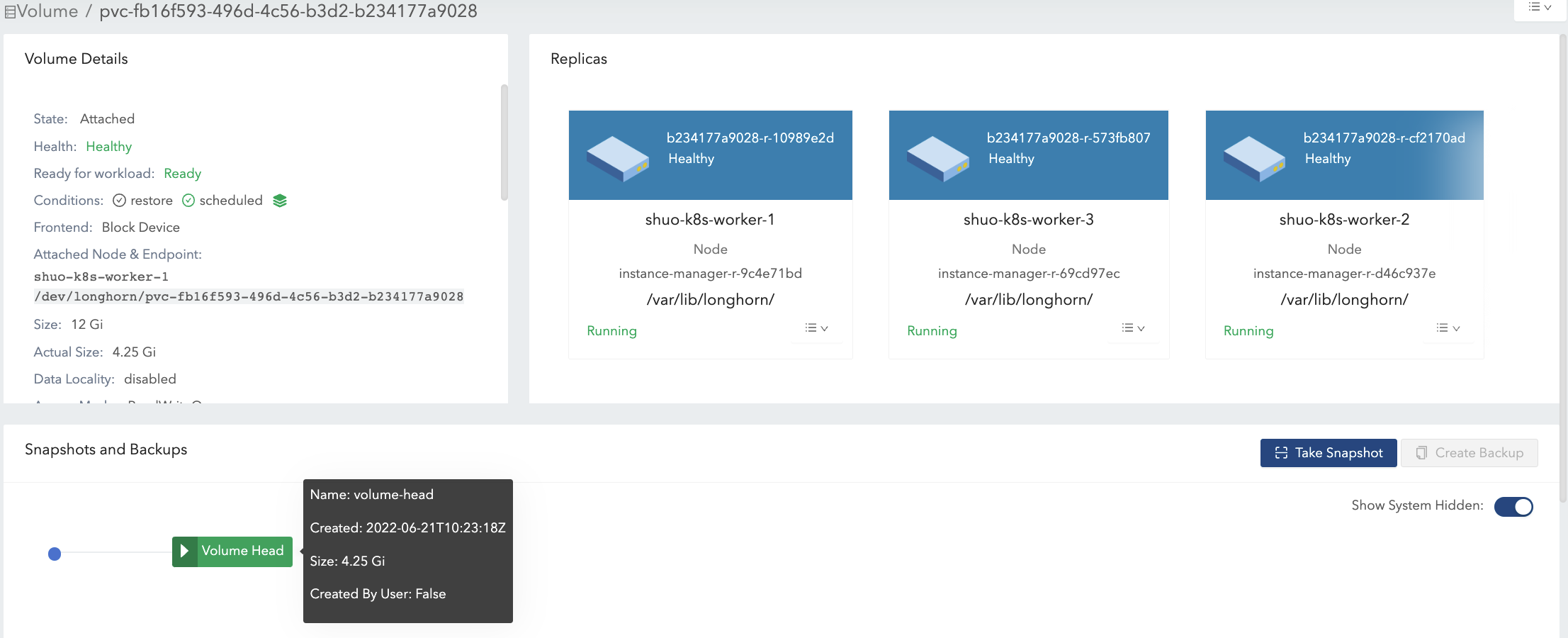This screenshot has width=1568, height=638.
Task: Open the shuo-k8s-worker-1 replica actions dropdown
Action: coord(816,328)
